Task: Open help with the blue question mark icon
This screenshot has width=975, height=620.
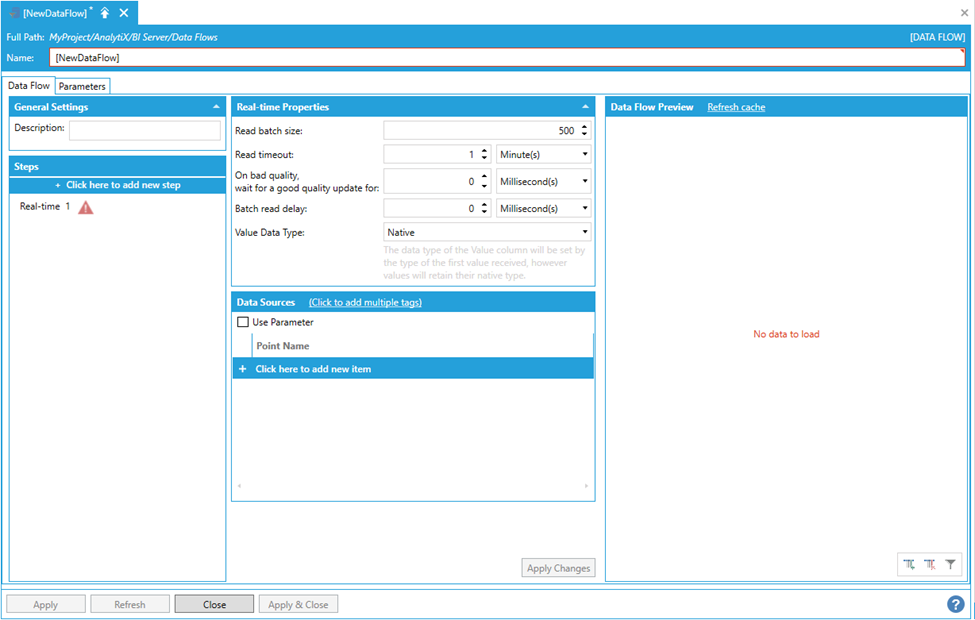Action: (x=956, y=604)
